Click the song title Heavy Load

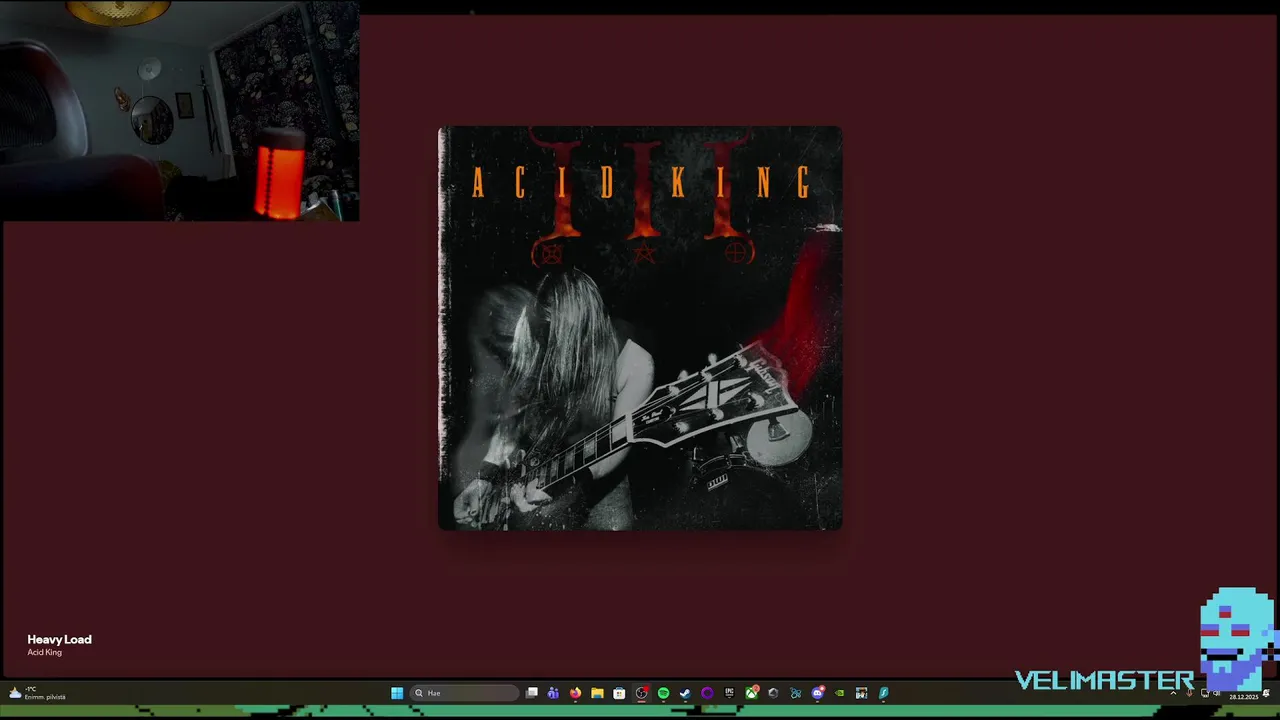59,639
